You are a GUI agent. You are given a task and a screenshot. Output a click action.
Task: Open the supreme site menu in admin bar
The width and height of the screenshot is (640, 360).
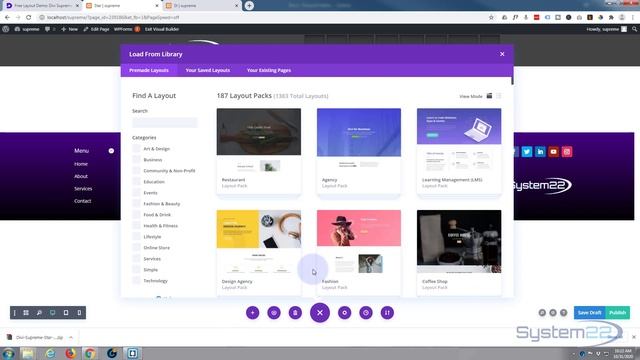click(x=27, y=29)
